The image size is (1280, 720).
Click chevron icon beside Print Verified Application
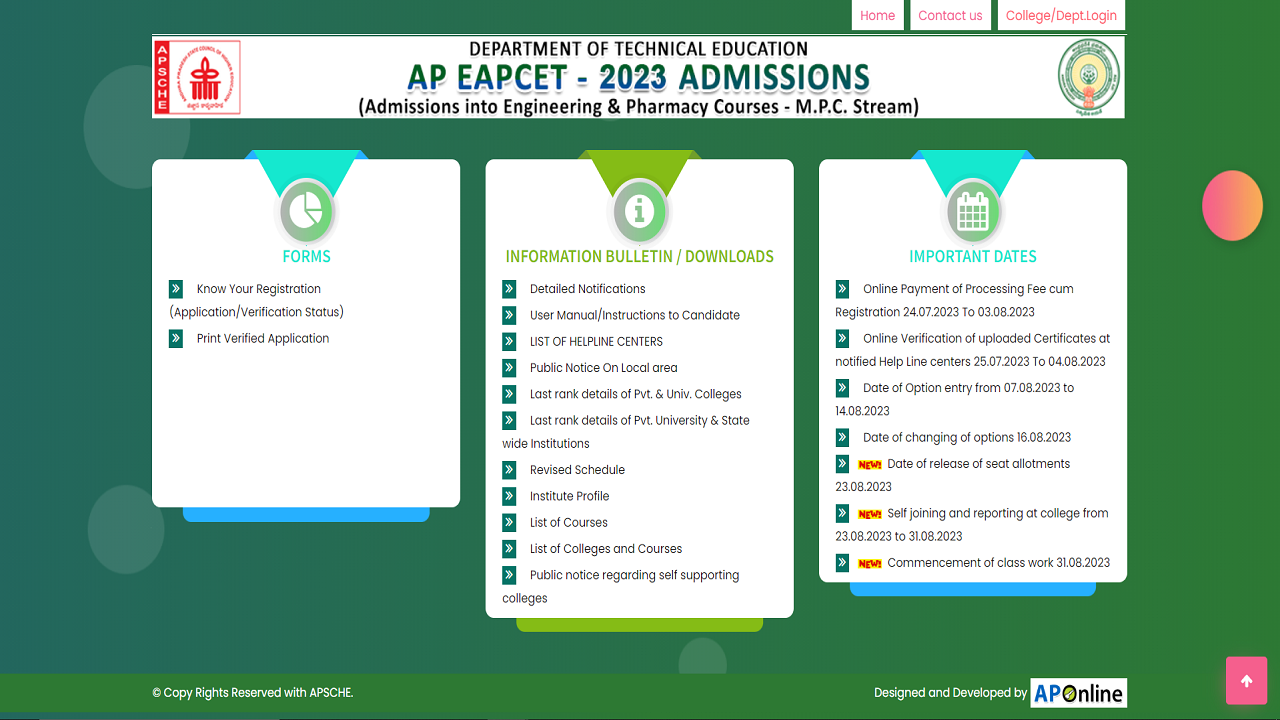click(x=176, y=338)
